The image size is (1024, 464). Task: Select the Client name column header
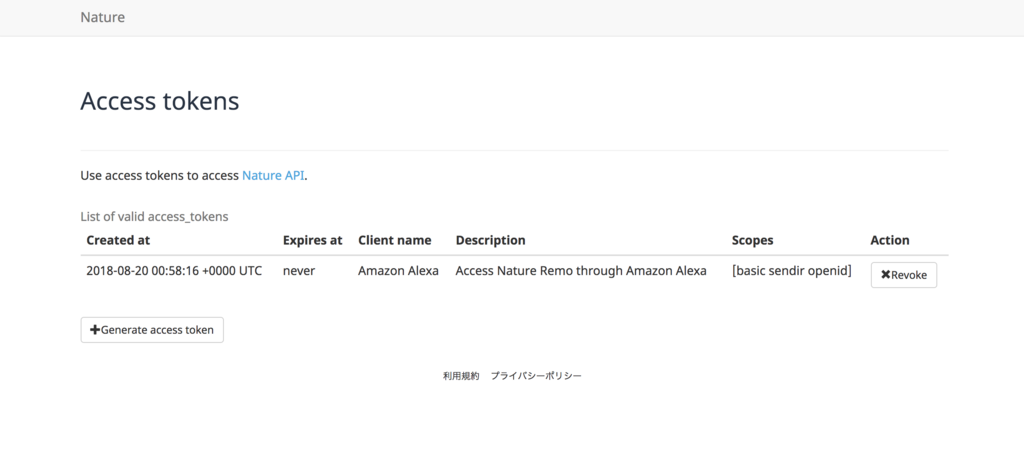coord(395,240)
